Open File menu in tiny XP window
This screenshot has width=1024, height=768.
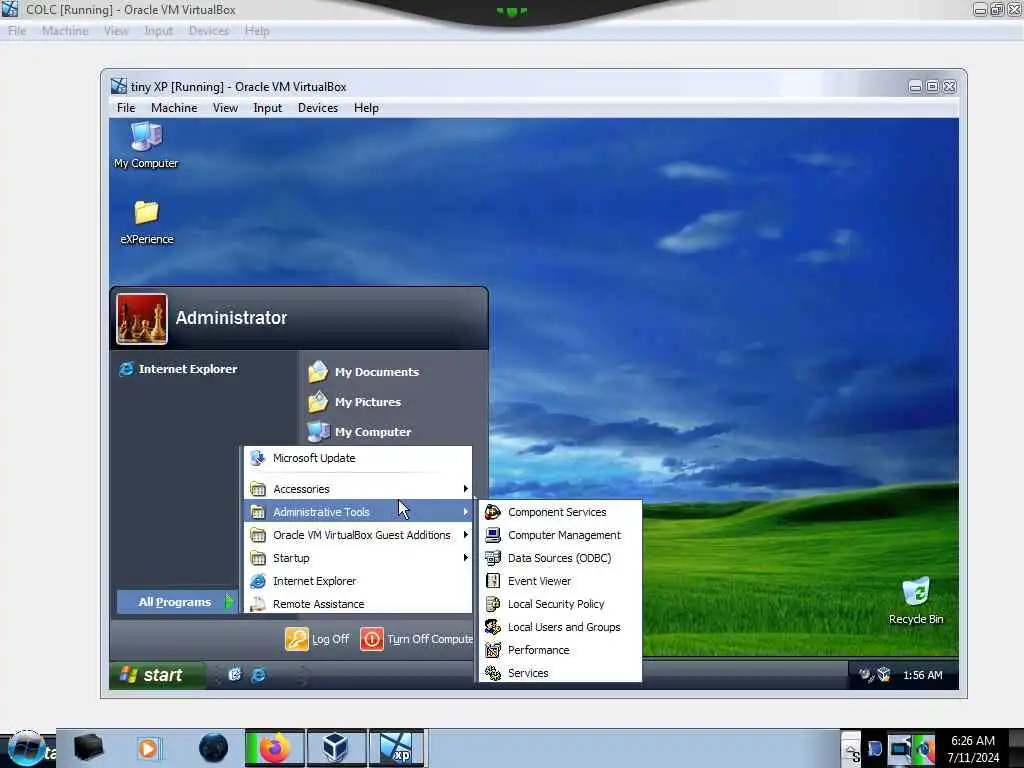pos(126,108)
